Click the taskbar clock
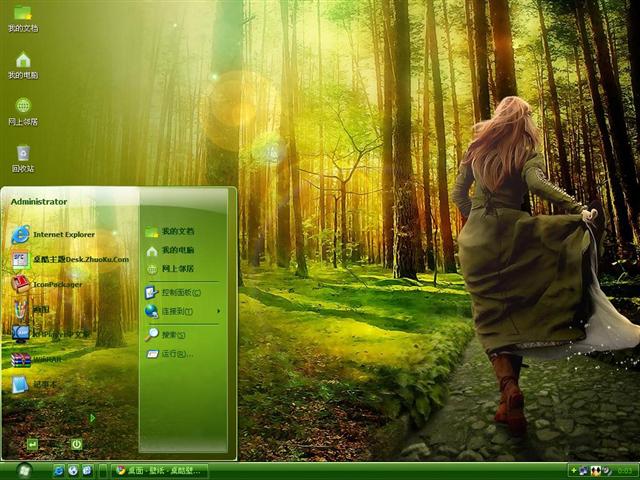This screenshot has width=640, height=480. tap(625, 471)
